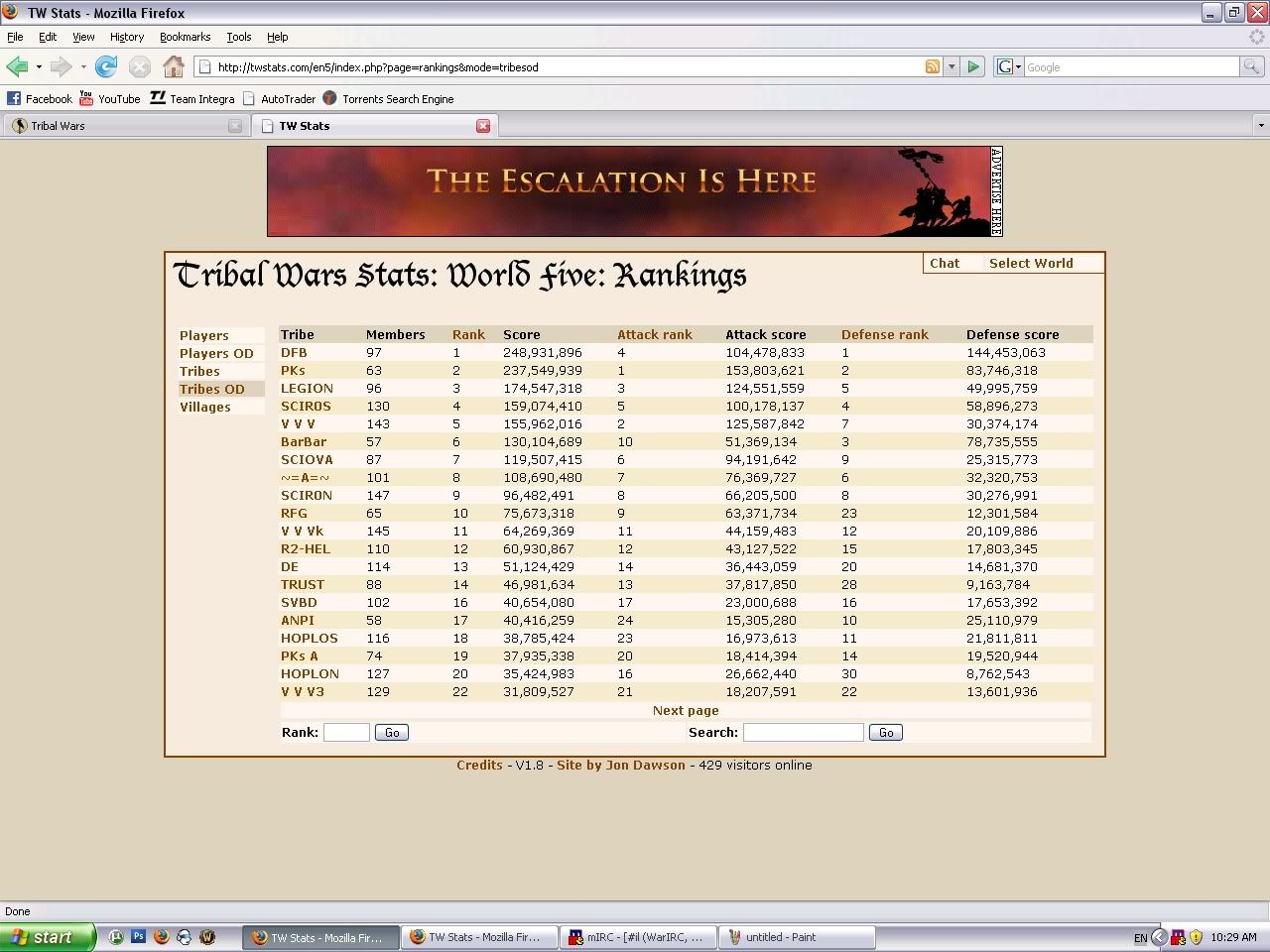The width and height of the screenshot is (1270, 952).
Task: Click the Home icon in toolbar
Action: [174, 66]
